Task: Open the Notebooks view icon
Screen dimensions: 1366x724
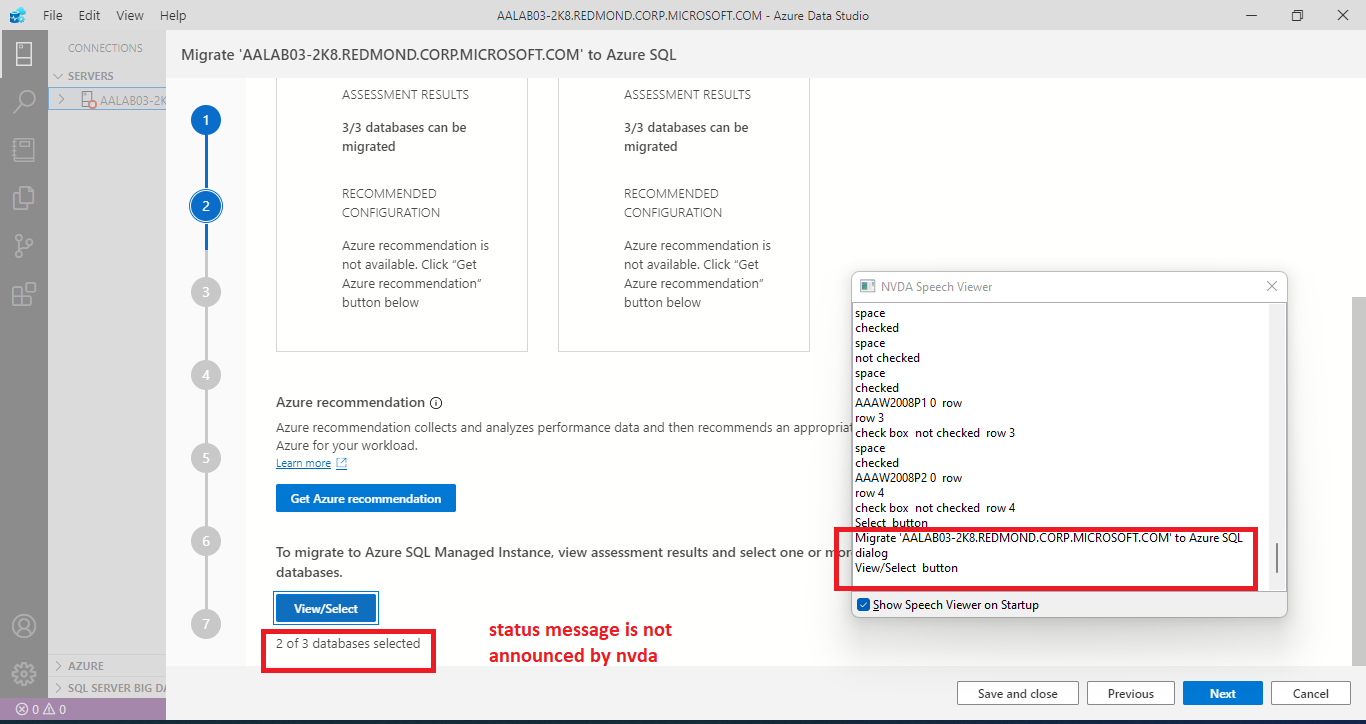Action: point(24,149)
